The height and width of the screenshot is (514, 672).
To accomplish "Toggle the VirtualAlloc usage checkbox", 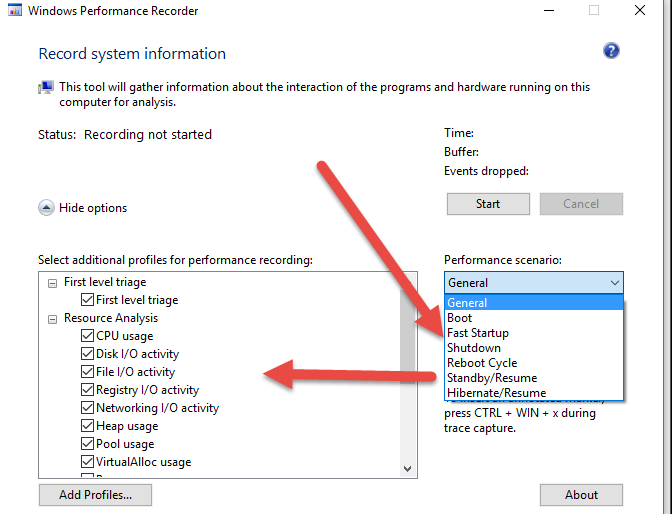I will 87,461.
